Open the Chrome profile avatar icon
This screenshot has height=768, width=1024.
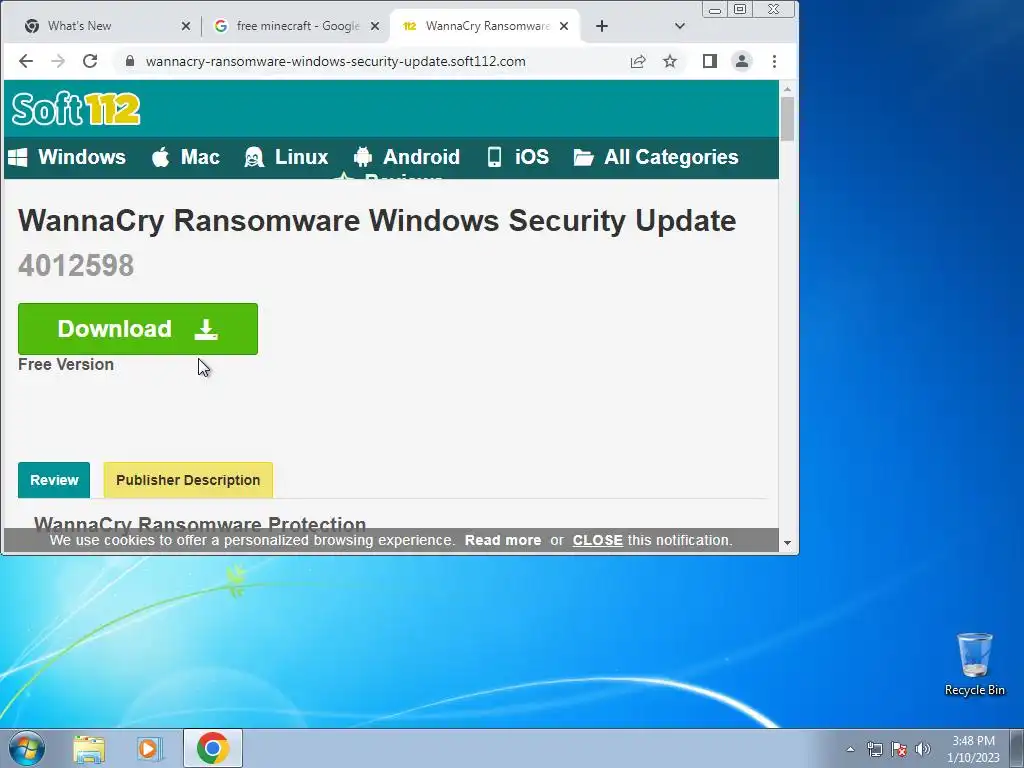pos(742,61)
